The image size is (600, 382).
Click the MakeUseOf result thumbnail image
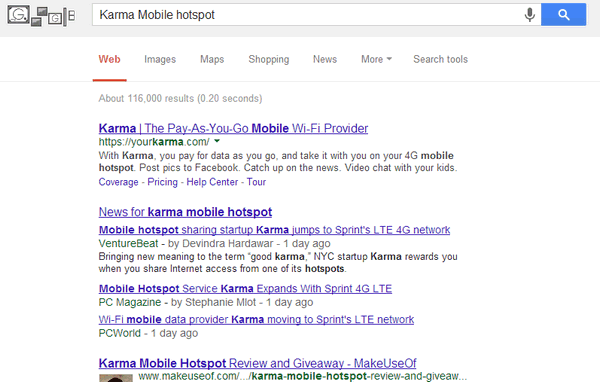click(x=116, y=378)
